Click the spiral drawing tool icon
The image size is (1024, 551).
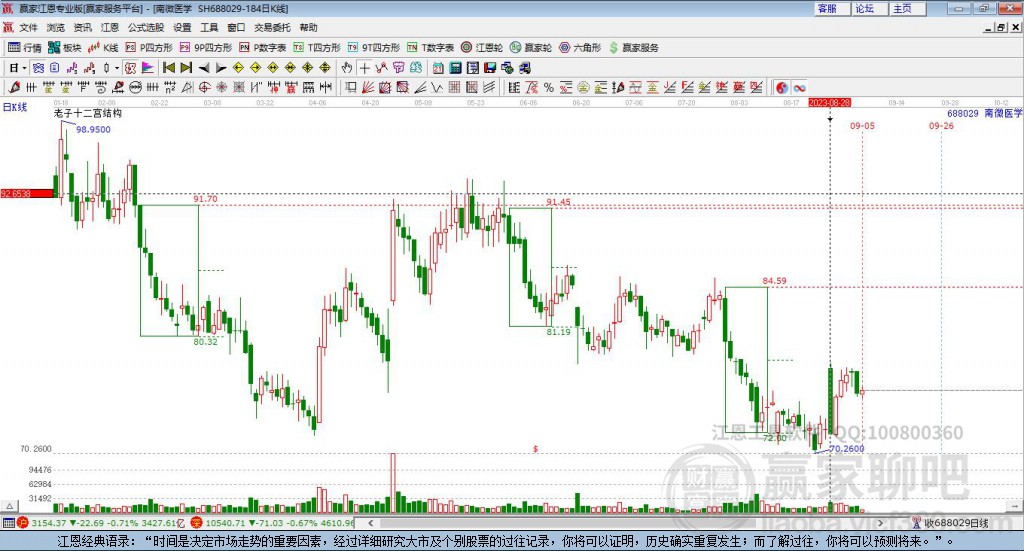[x=101, y=87]
